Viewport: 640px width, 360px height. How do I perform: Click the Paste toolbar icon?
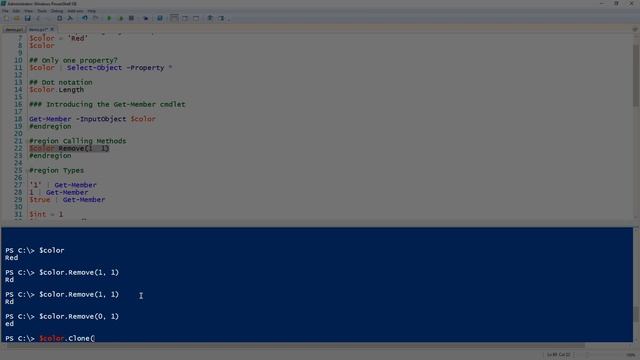[60, 18]
